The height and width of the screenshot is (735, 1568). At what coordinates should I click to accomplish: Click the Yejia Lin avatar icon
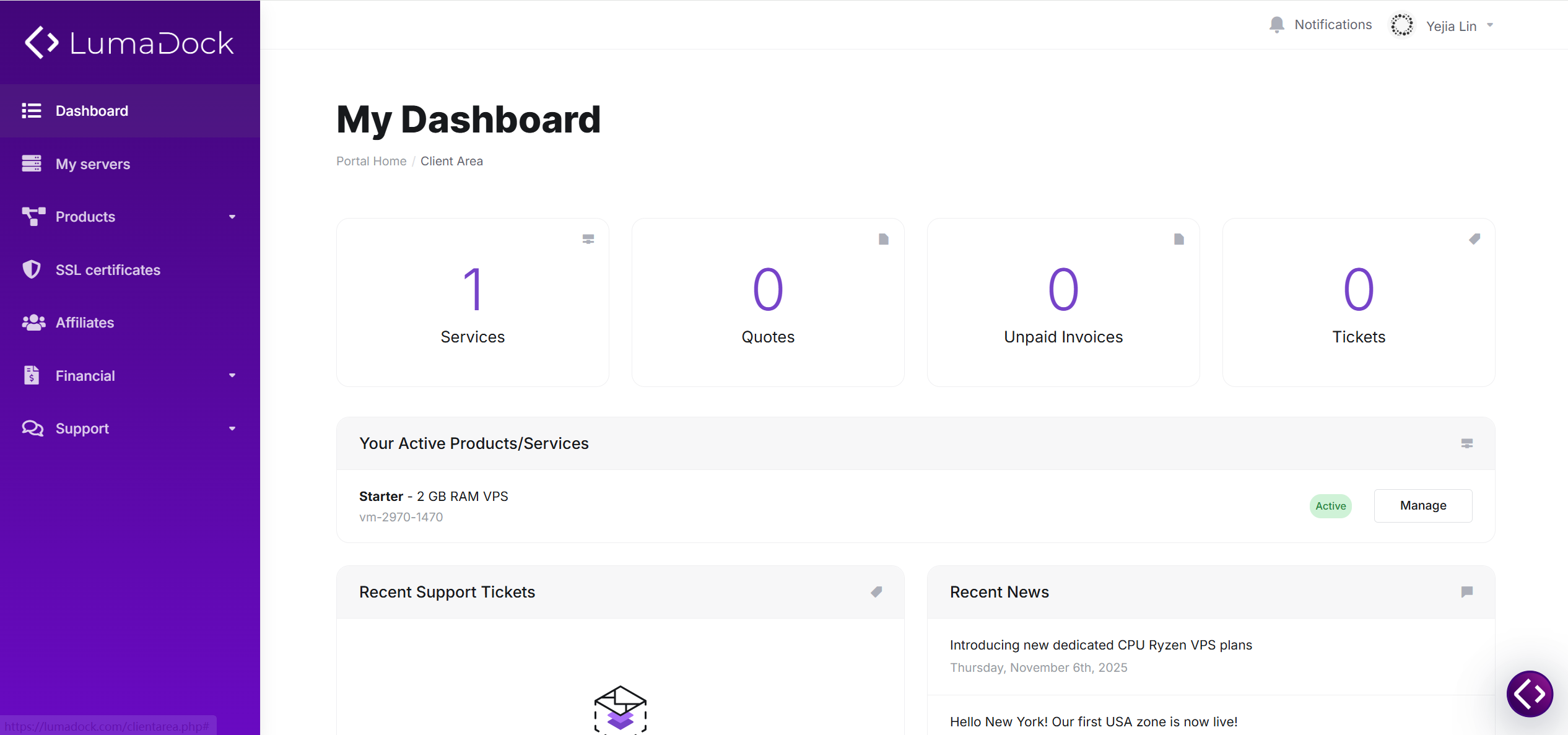tap(1402, 25)
